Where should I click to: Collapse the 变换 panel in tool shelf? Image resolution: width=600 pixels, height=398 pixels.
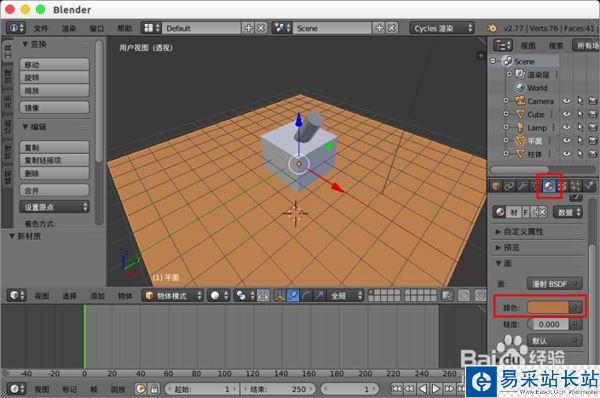coord(34,44)
